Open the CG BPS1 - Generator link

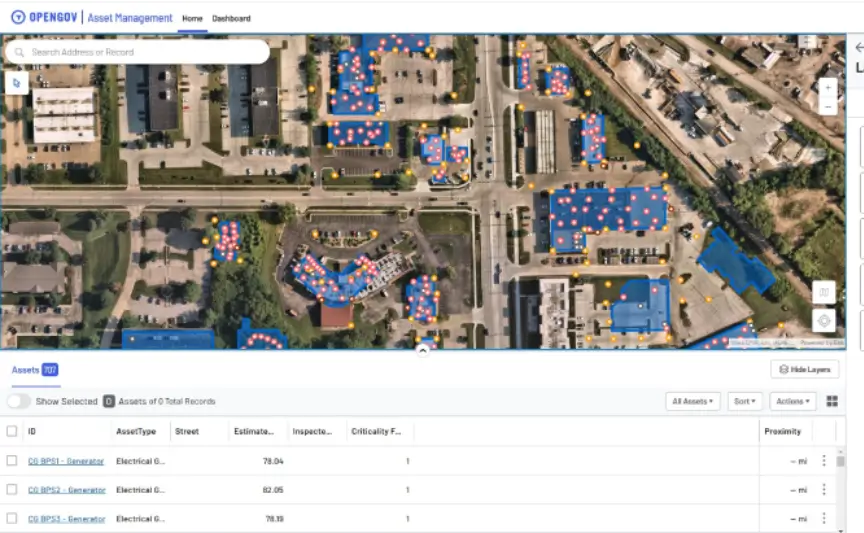(66, 461)
